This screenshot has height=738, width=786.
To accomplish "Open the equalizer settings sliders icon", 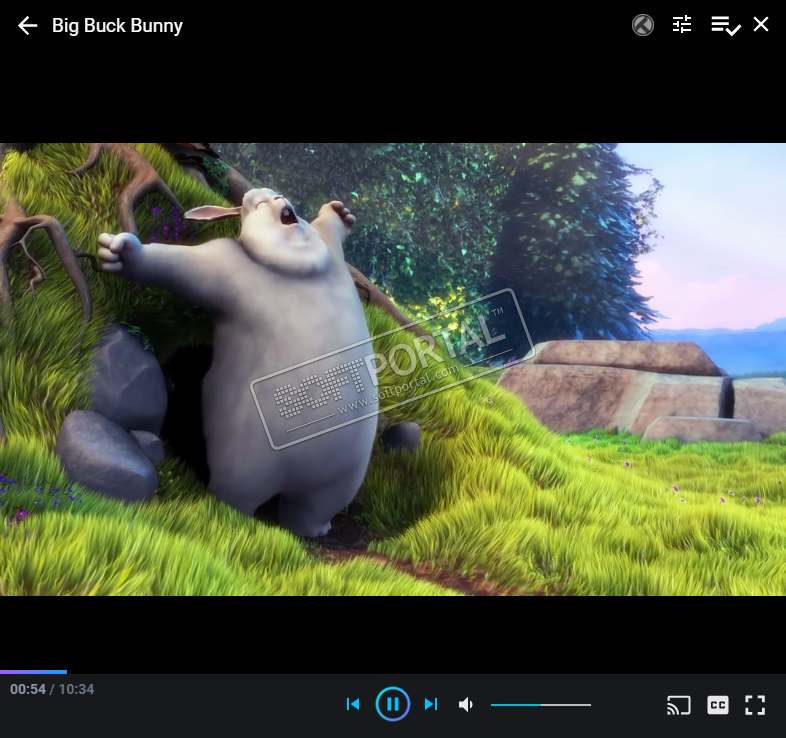I will (682, 25).
